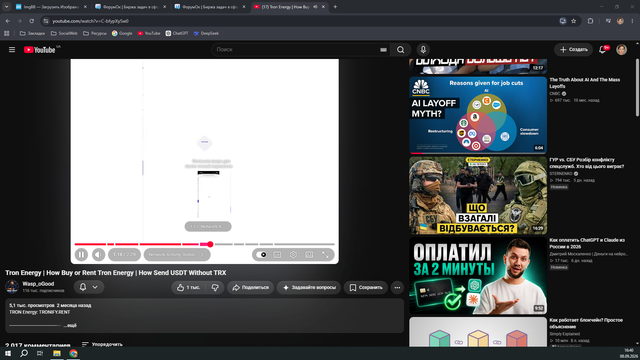Open the Chrome profile avatar
This screenshot has width=640, height=360.
point(620,21)
